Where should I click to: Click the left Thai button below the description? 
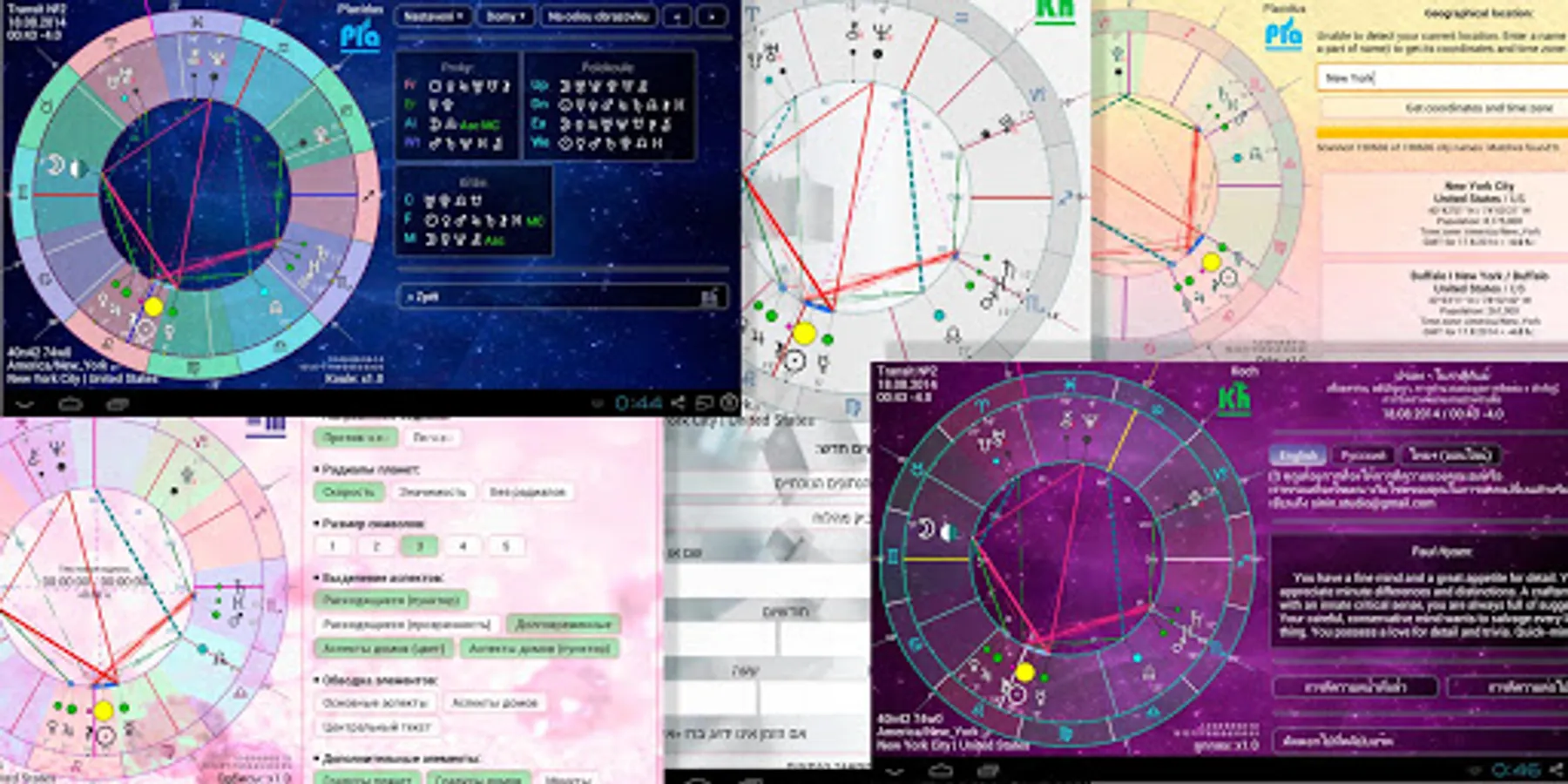click(x=1355, y=687)
